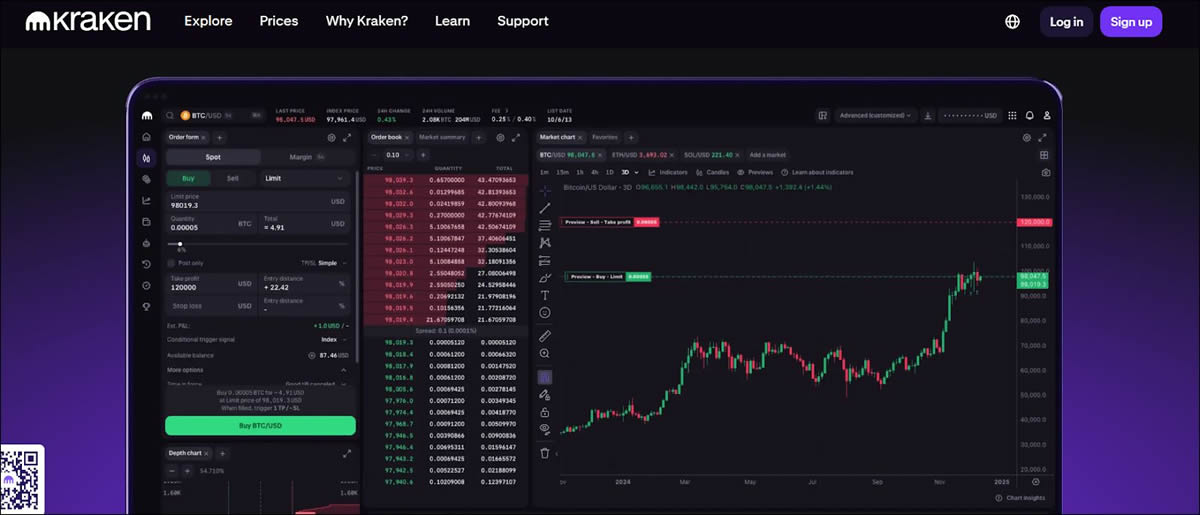Collapse the More options section
Viewport: 1200px width, 515px height.
point(344,370)
